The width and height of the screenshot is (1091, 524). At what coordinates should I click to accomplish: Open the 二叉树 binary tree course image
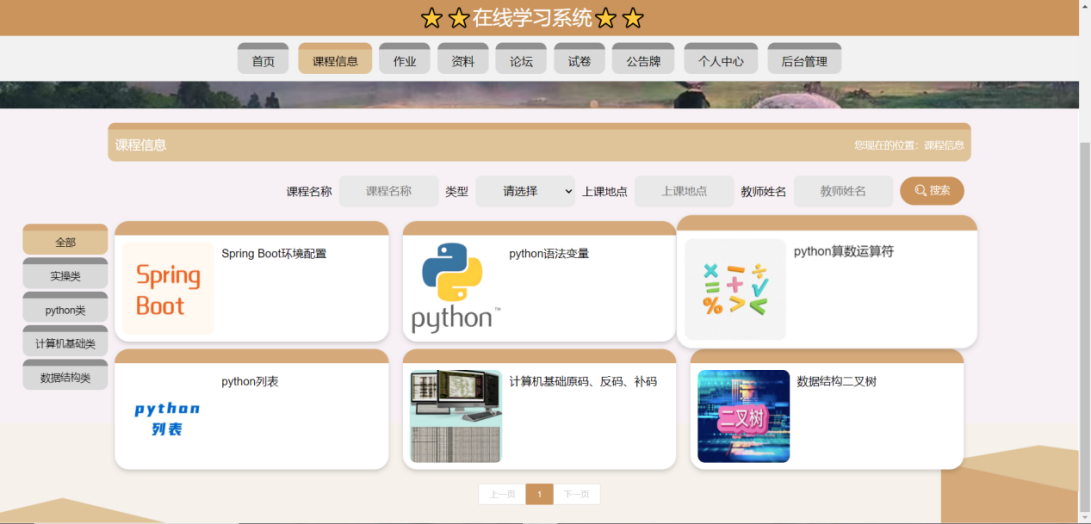(x=743, y=417)
